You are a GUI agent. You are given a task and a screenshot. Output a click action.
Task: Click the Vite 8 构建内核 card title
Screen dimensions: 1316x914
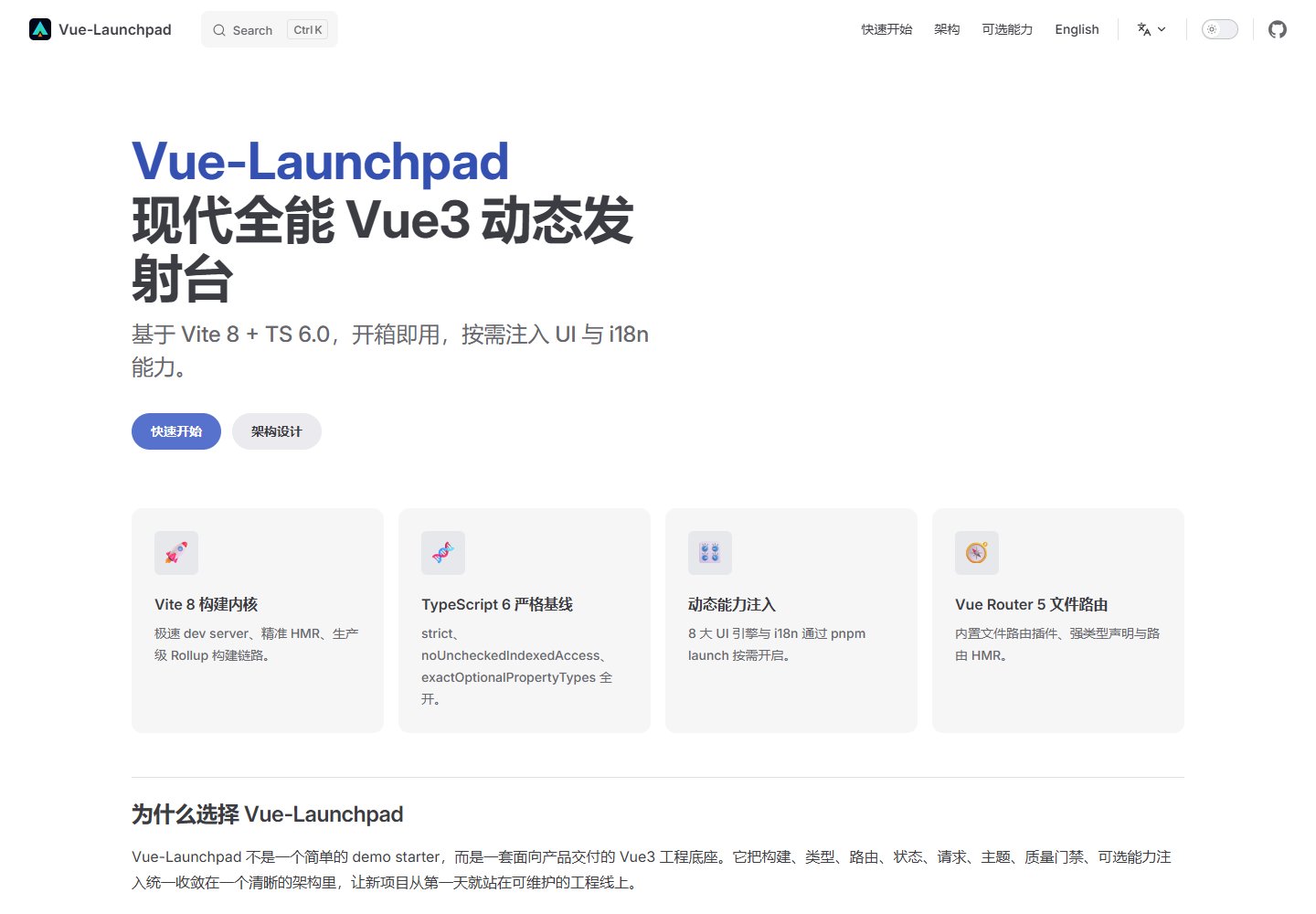207,604
